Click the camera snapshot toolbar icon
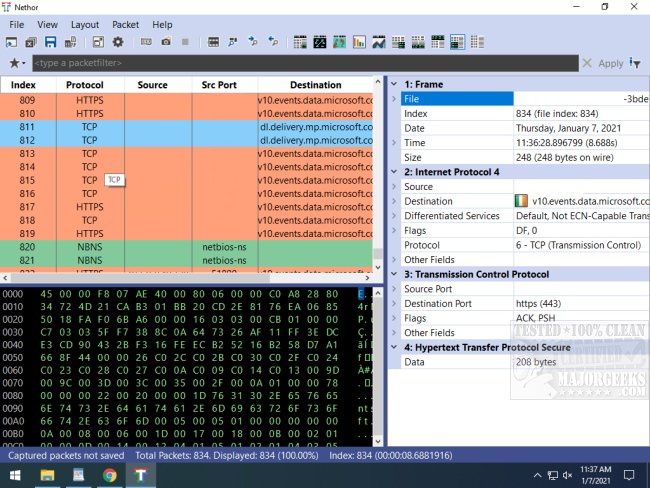 point(165,42)
